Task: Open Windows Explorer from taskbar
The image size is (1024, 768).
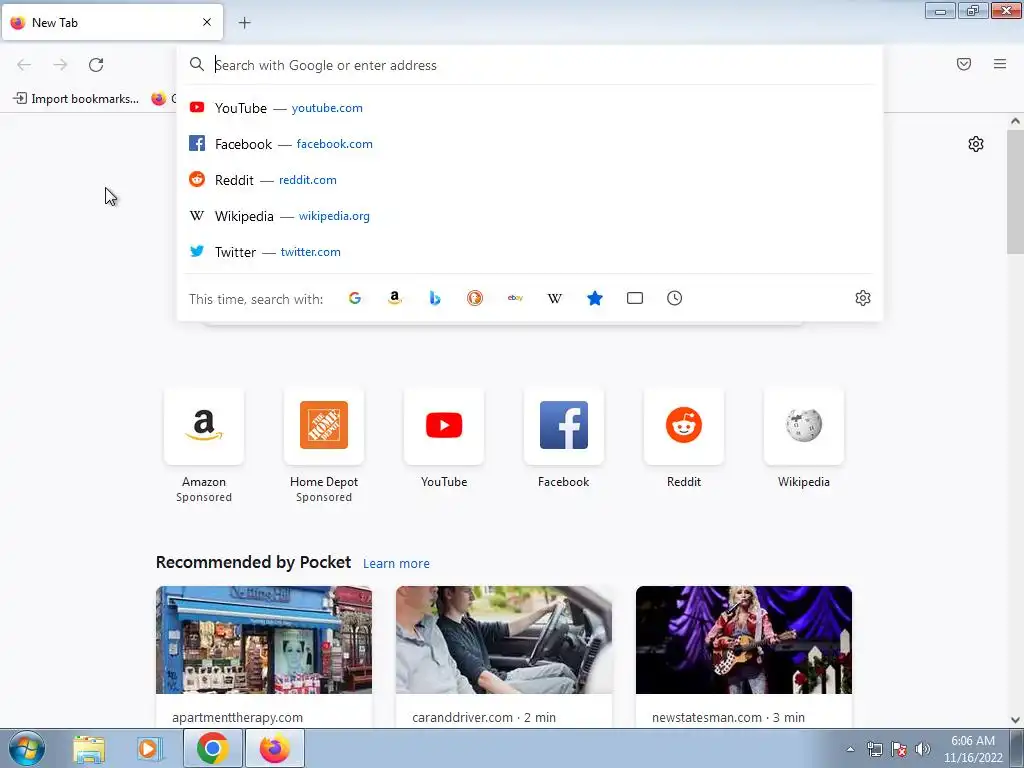Action: [89, 749]
